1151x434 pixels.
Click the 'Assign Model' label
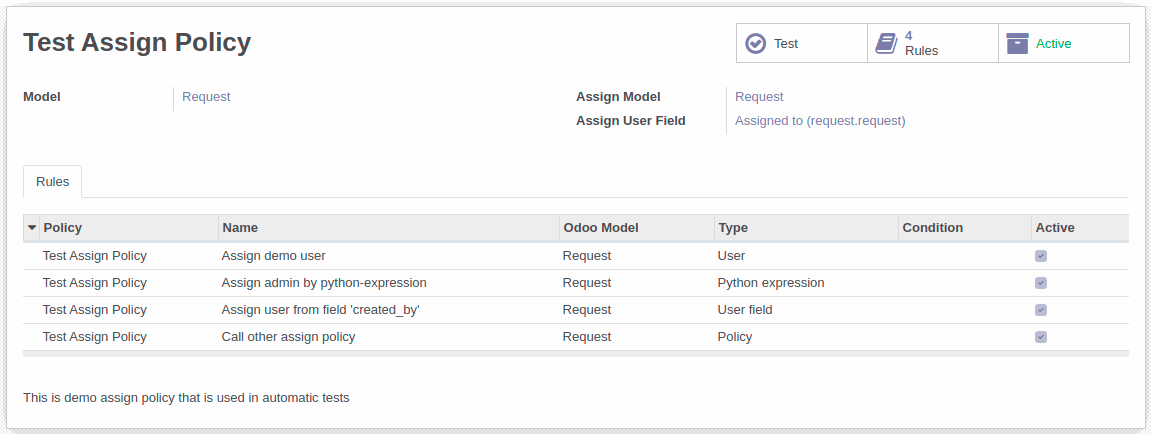618,96
